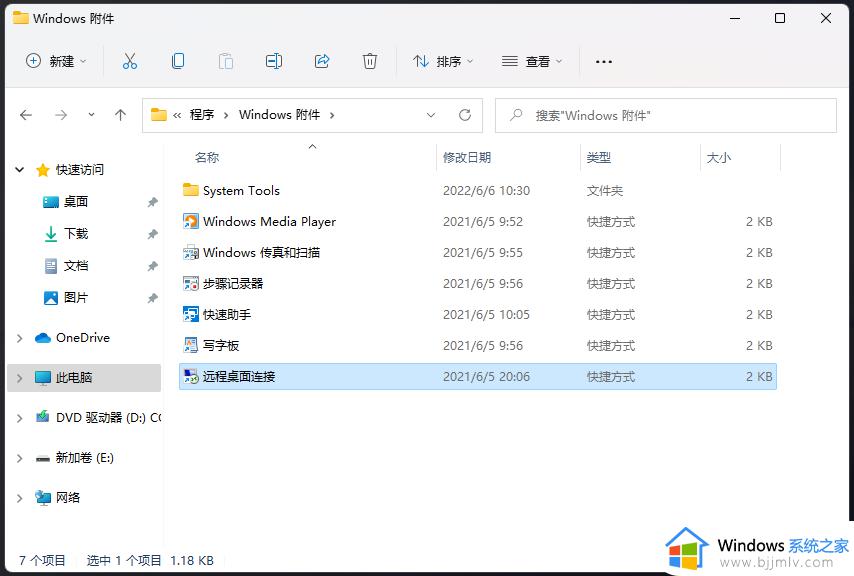The height and width of the screenshot is (576, 854).
Task: Click the 远程桌面连接 file icon
Action: (x=191, y=377)
